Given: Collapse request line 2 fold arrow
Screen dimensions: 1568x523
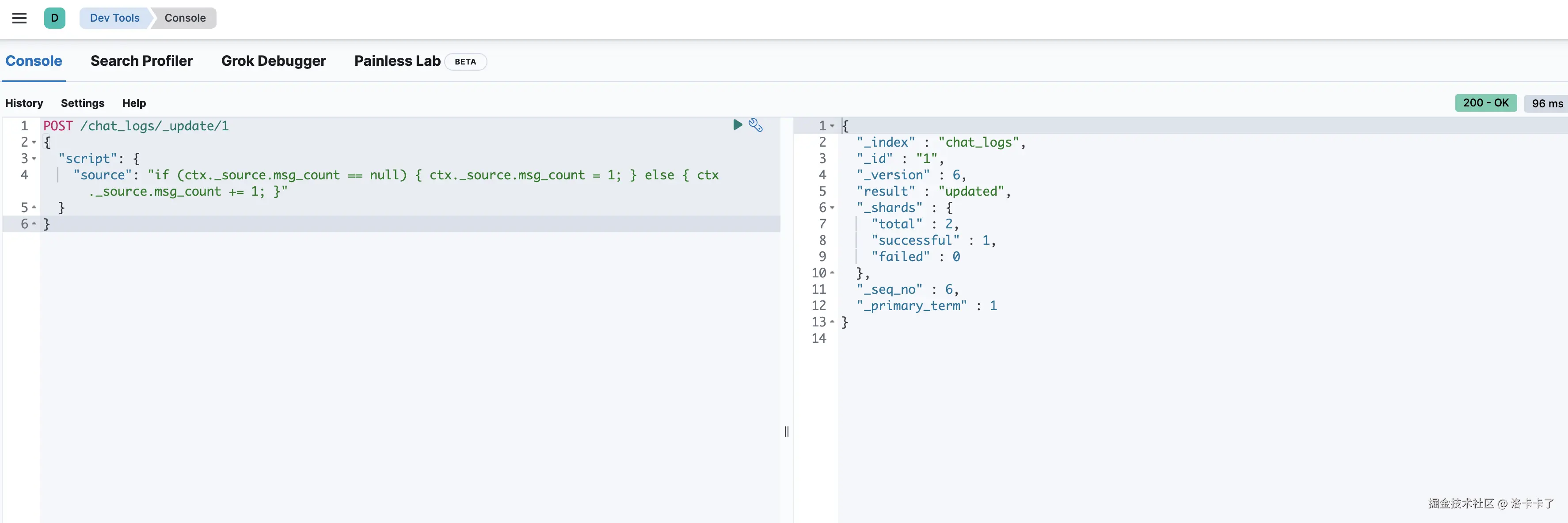Looking at the screenshot, I should point(34,142).
